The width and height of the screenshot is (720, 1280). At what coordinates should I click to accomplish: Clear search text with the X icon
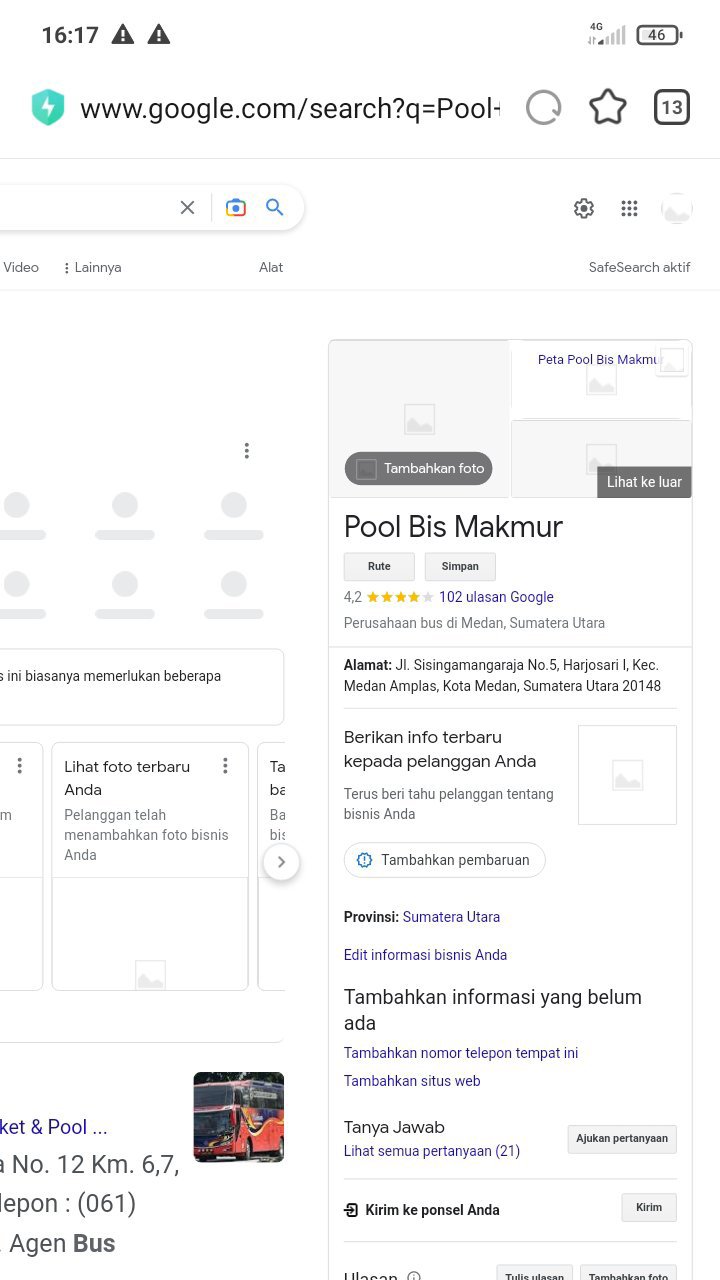tap(187, 207)
